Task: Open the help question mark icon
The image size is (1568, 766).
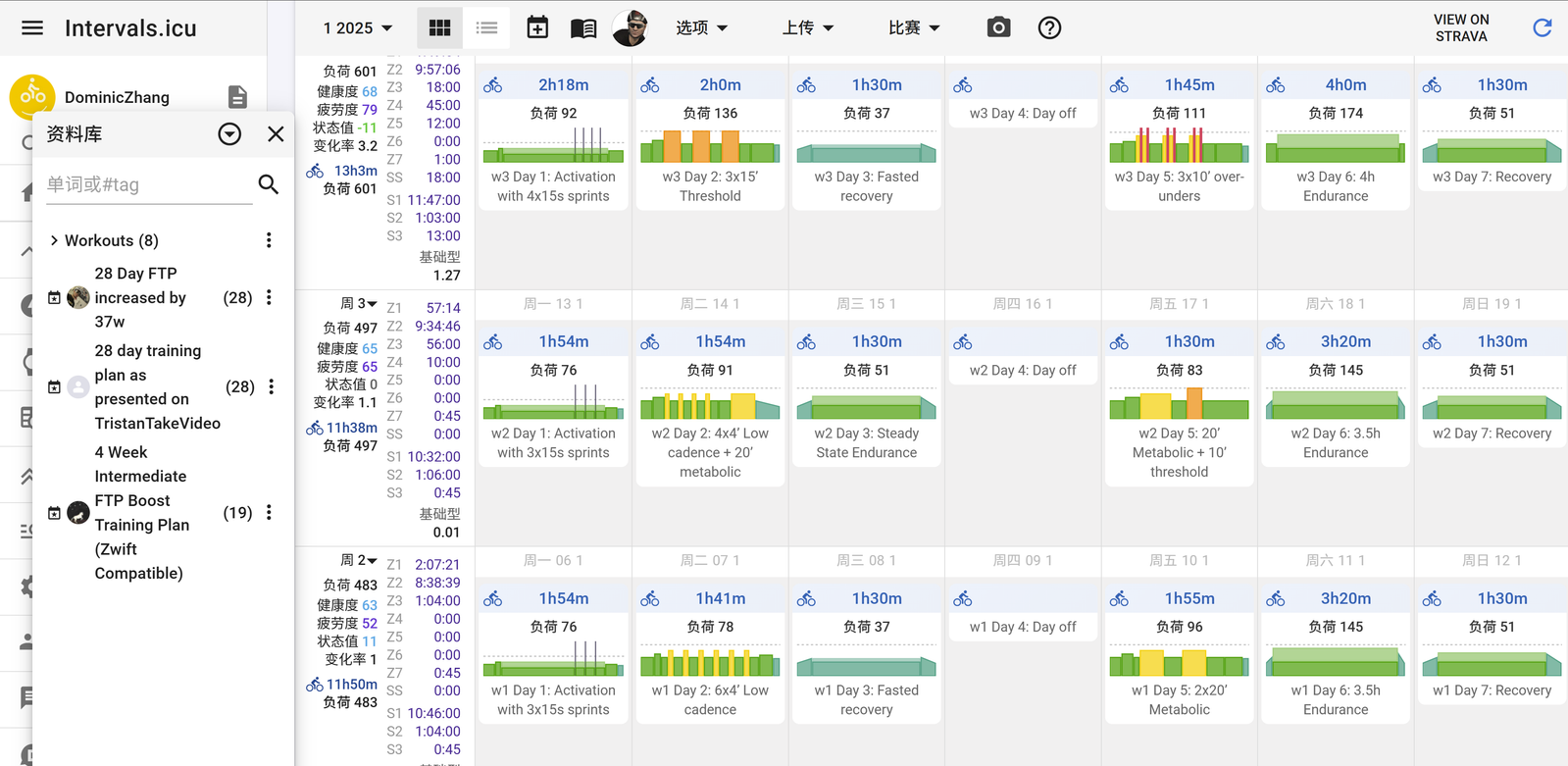Action: (1049, 27)
